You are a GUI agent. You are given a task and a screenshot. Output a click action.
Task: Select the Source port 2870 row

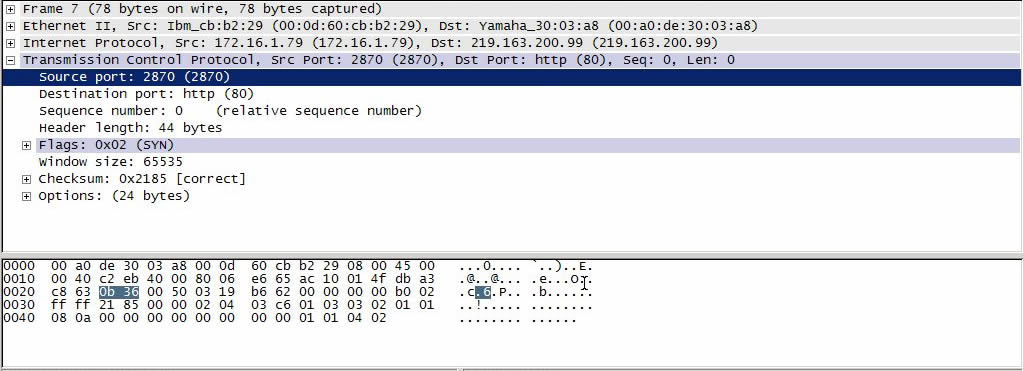[511, 77]
